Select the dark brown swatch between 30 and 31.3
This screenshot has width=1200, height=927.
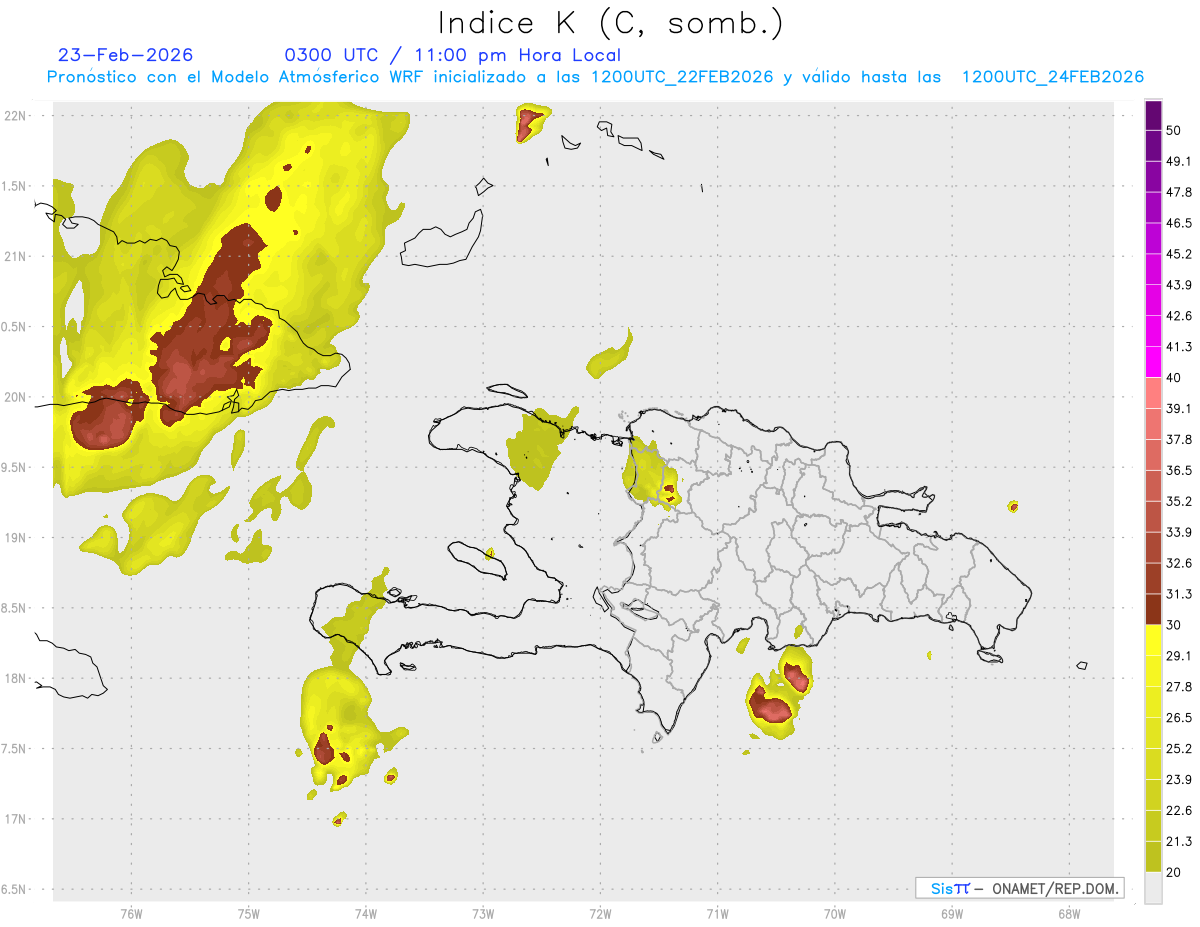pos(1153,609)
